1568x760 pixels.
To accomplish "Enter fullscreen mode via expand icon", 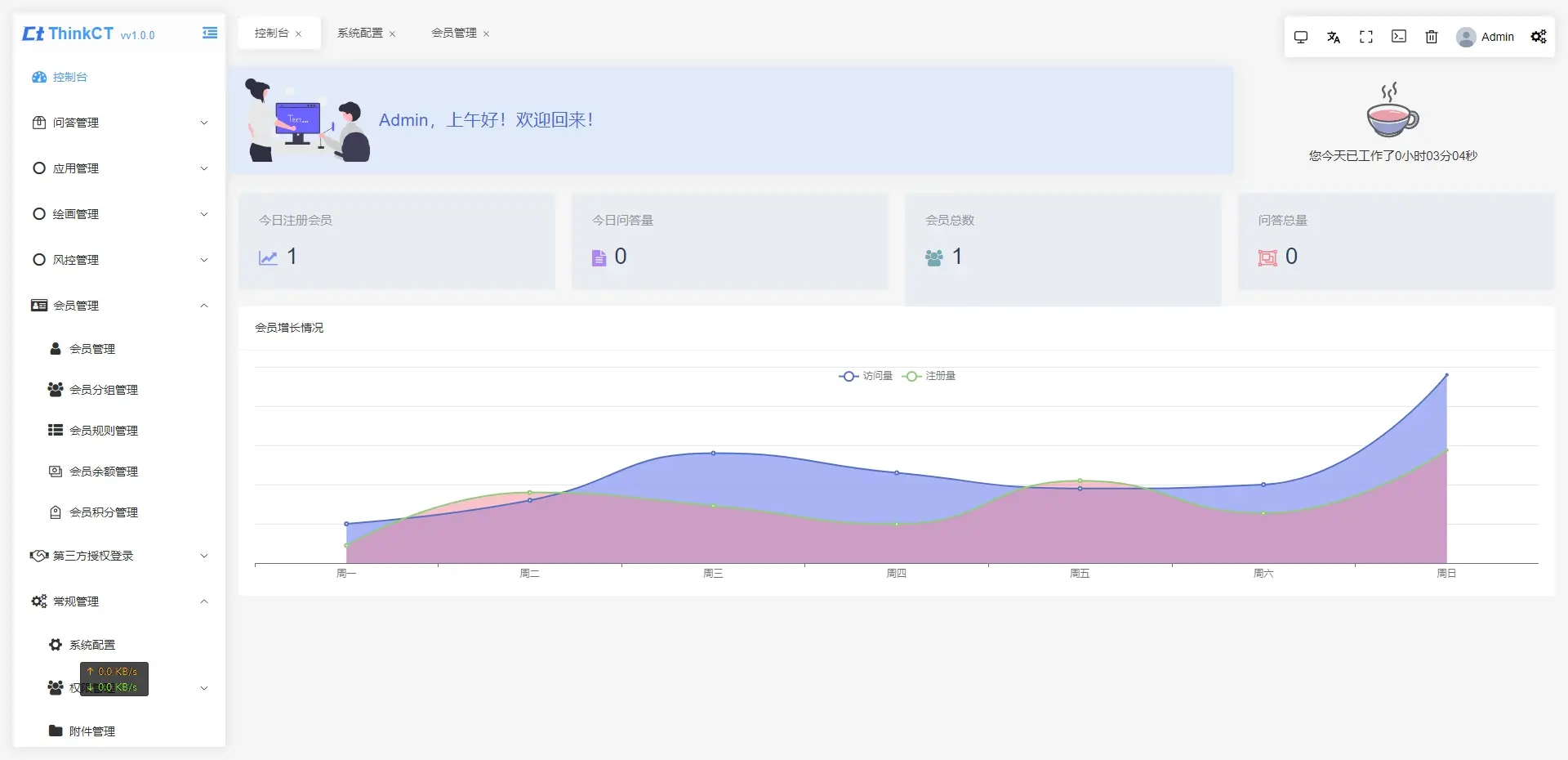I will pos(1366,37).
